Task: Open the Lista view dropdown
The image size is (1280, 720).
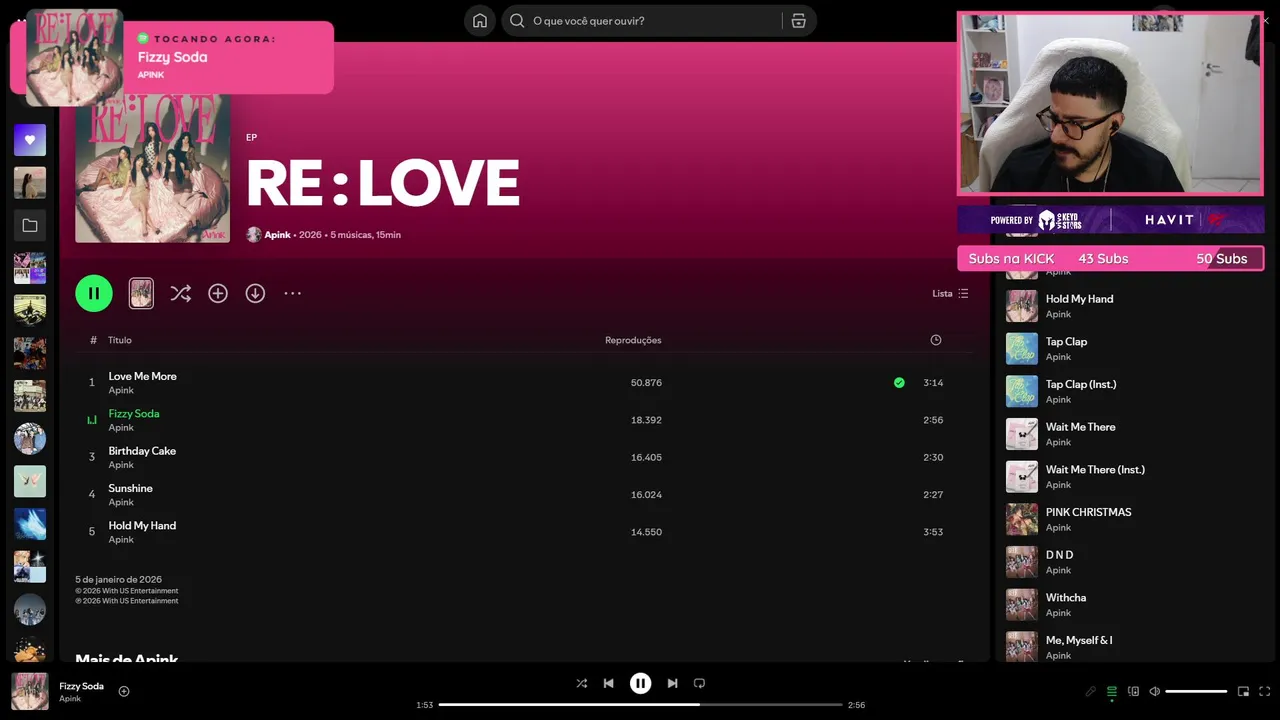Action: click(x=950, y=293)
